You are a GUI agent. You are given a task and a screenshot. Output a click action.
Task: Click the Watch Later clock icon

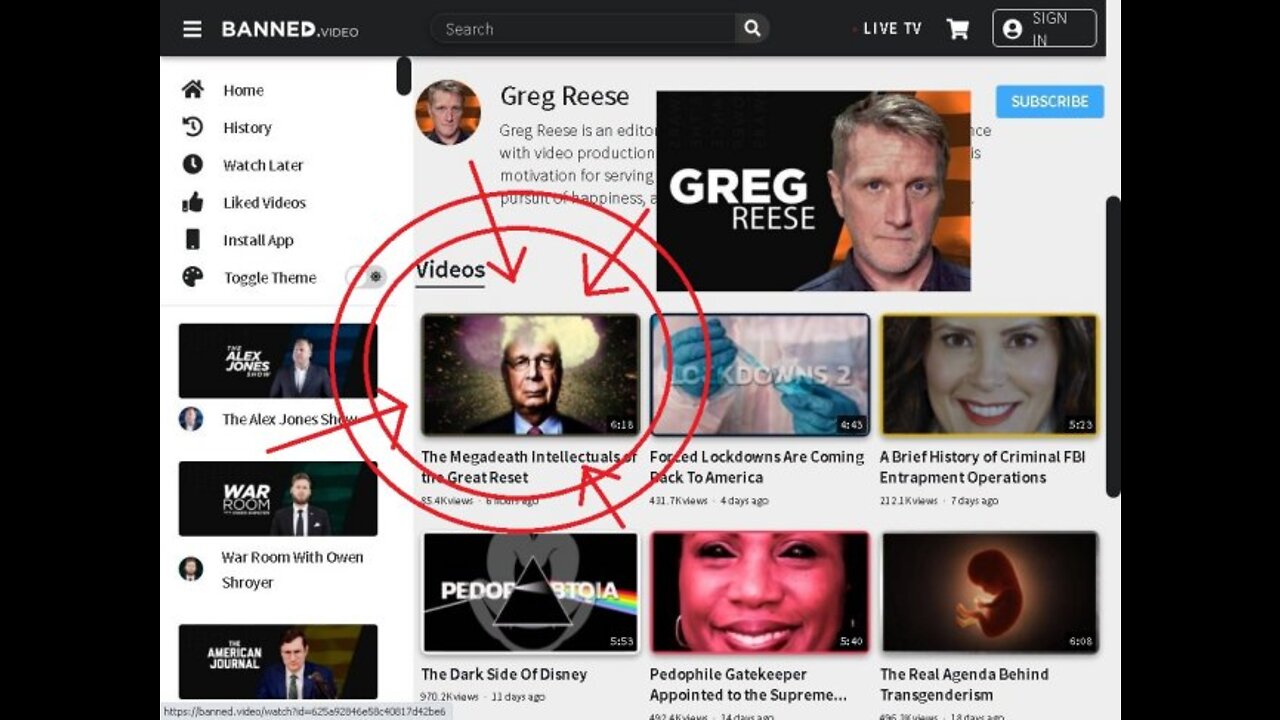click(x=192, y=164)
